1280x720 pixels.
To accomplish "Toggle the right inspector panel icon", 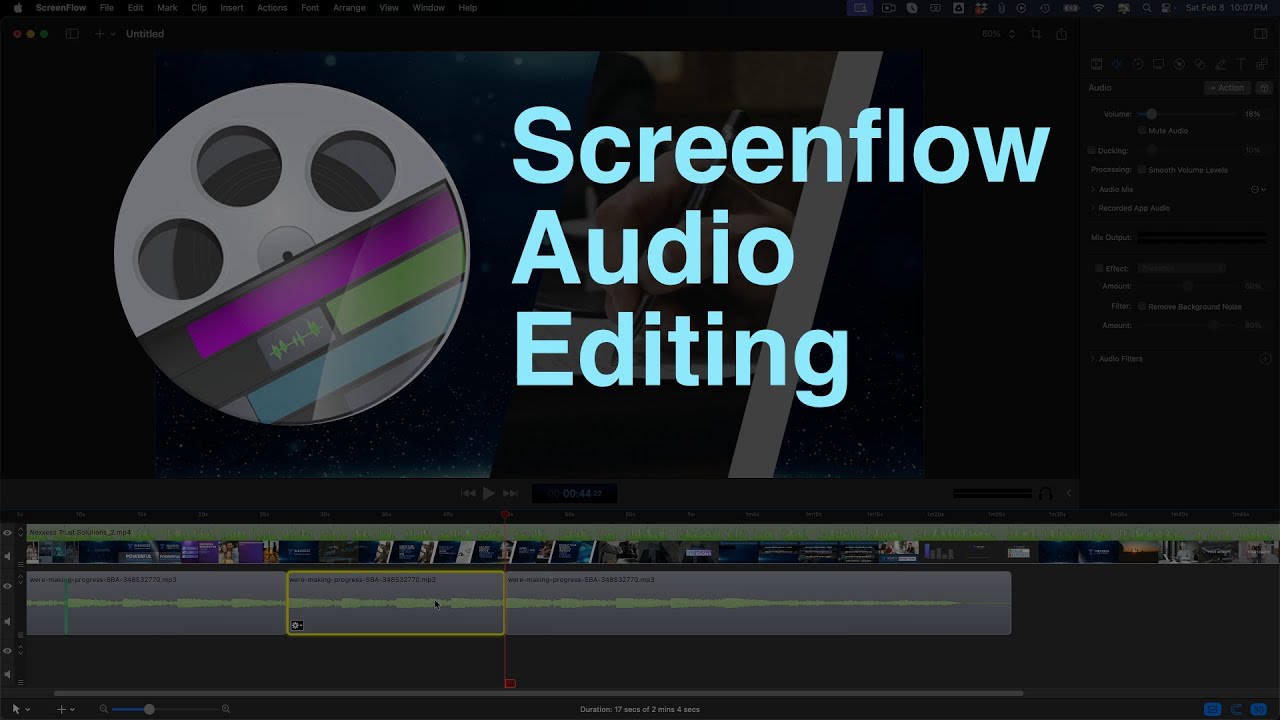I will tap(1260, 34).
